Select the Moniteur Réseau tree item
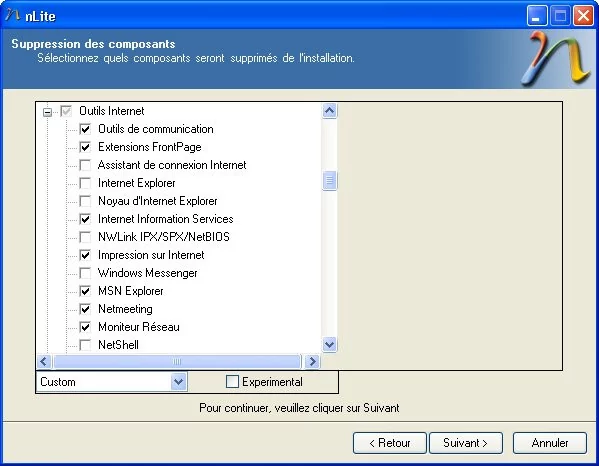The height and width of the screenshot is (466, 599). tap(139, 327)
